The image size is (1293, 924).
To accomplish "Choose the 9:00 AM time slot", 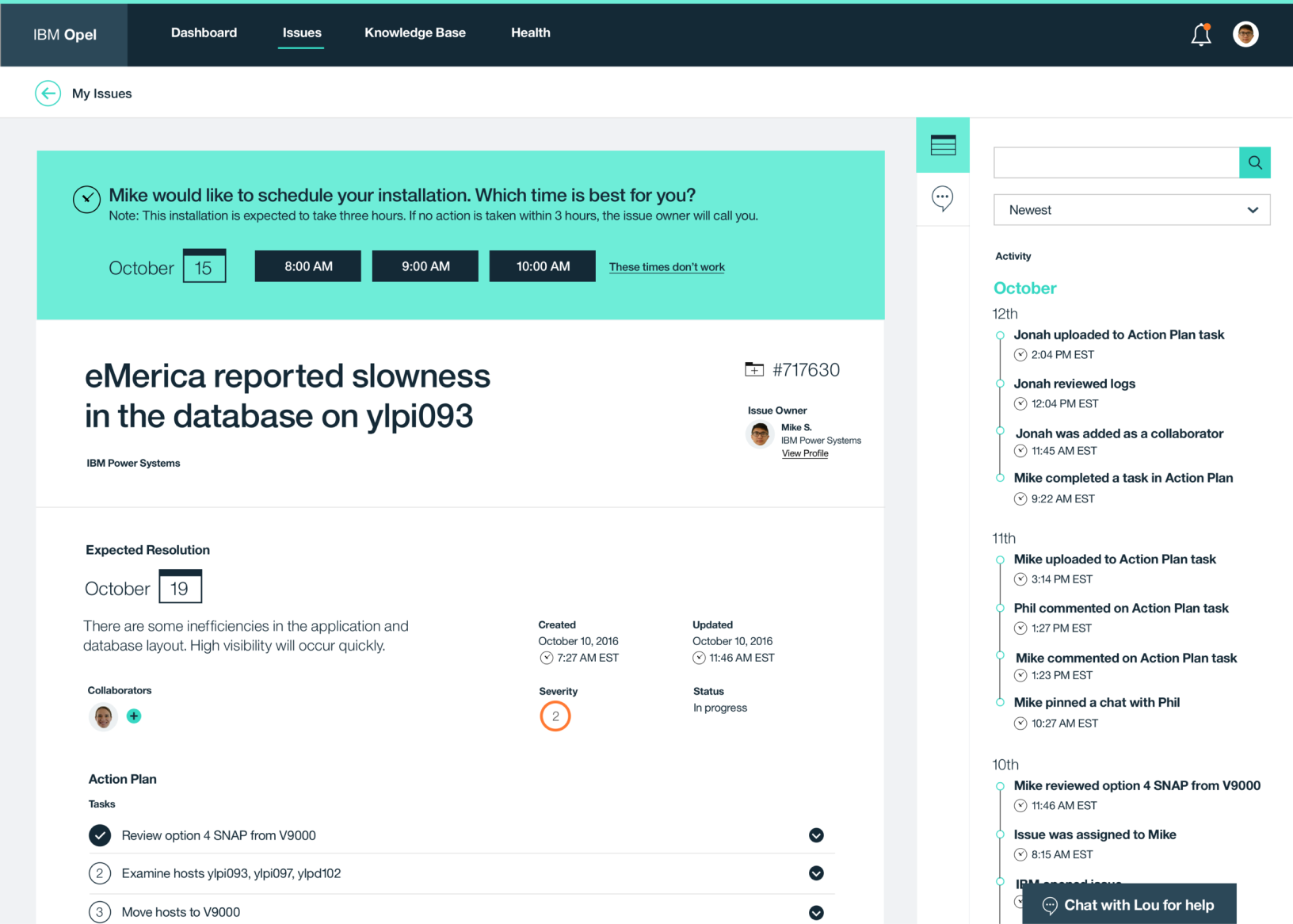I will pyautogui.click(x=425, y=266).
